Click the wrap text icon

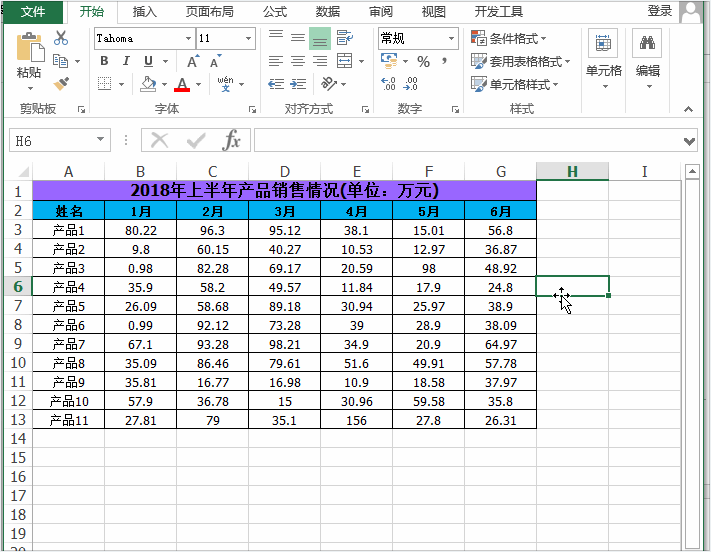coord(345,38)
